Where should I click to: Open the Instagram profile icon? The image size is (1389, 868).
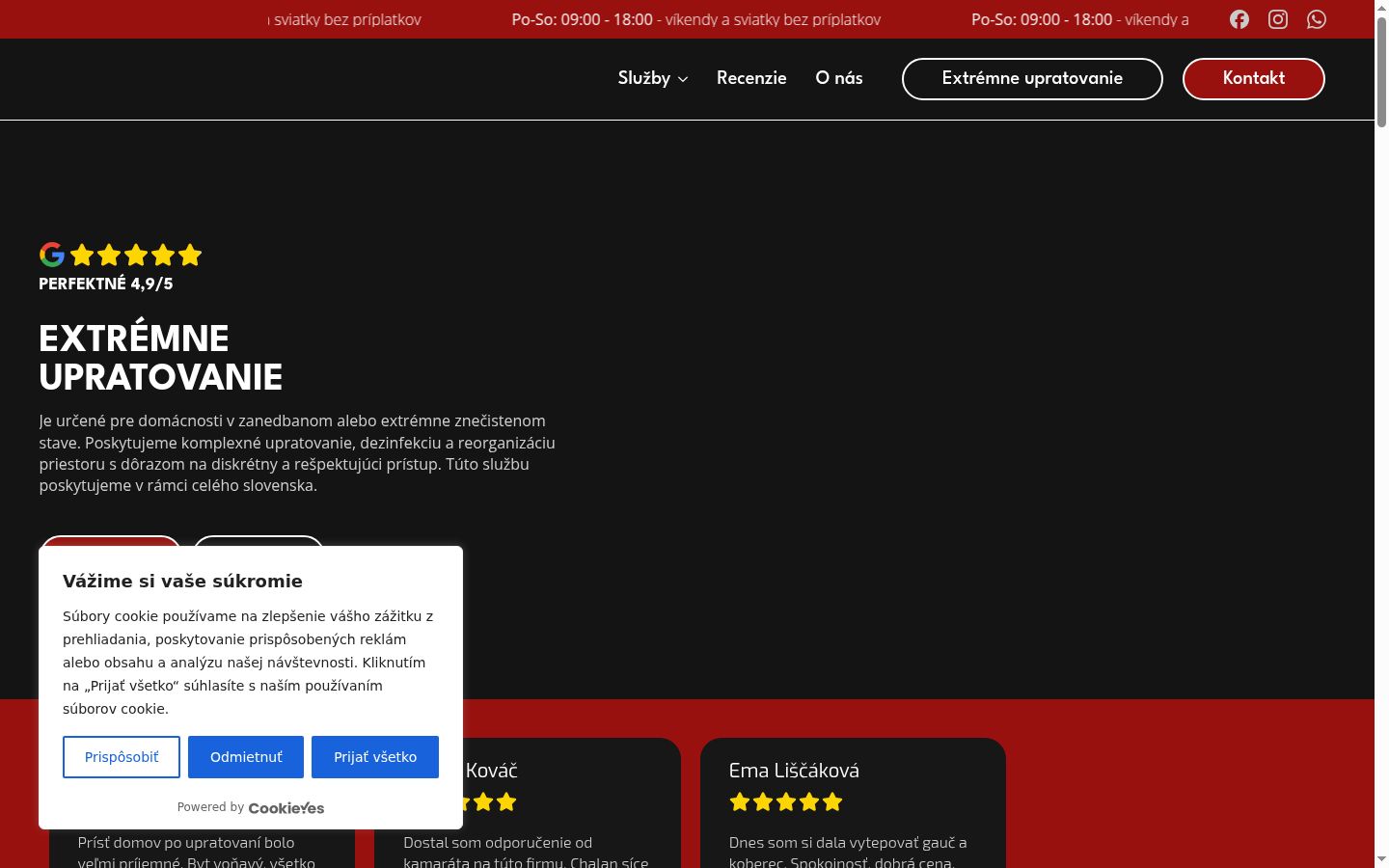coord(1278,19)
